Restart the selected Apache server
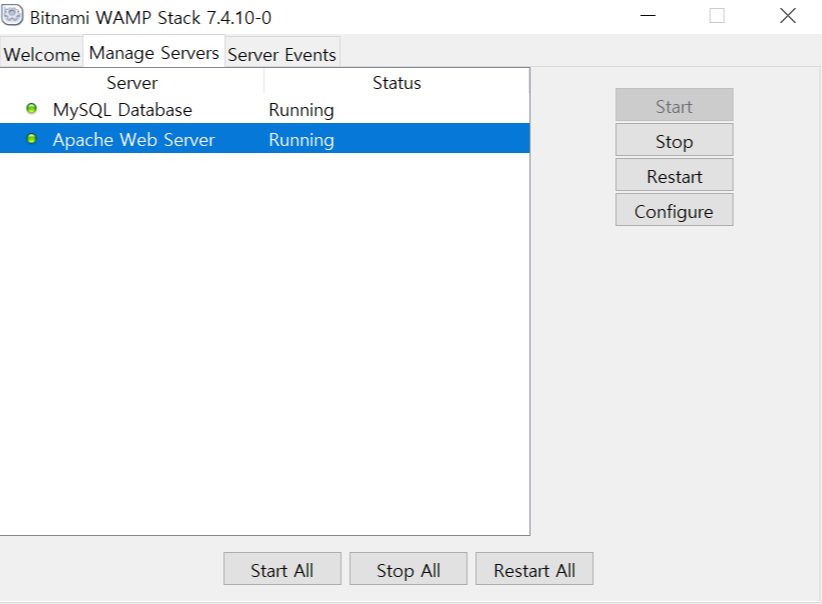This screenshot has height=604, width=822. [674, 176]
